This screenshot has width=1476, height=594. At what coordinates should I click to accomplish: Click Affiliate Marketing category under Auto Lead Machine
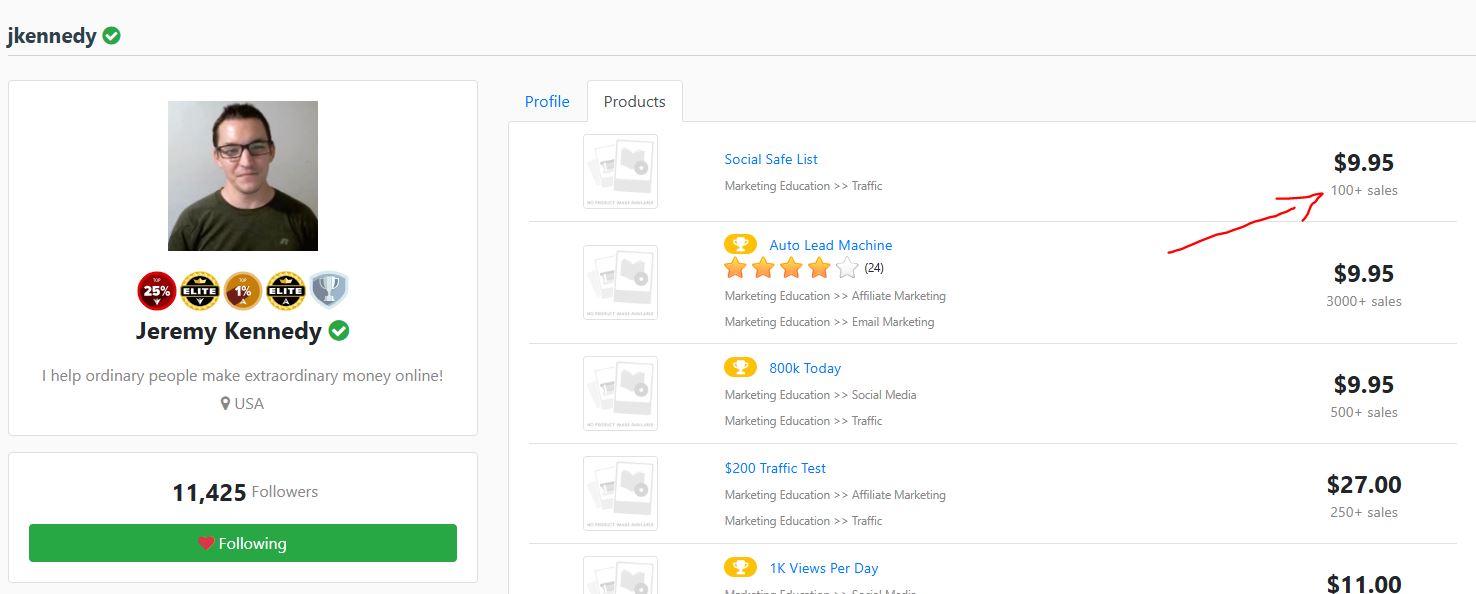pyautogui.click(x=899, y=296)
